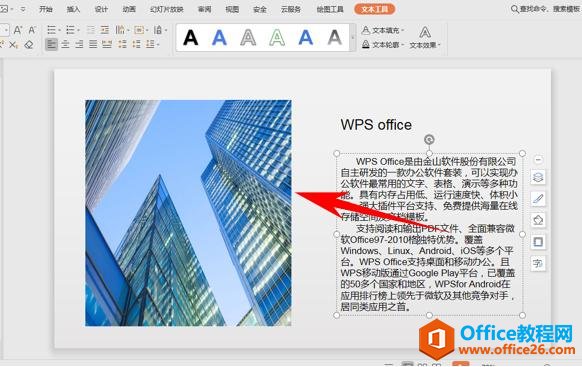
Task: Switch to the 插入 tab
Action: tap(73, 9)
